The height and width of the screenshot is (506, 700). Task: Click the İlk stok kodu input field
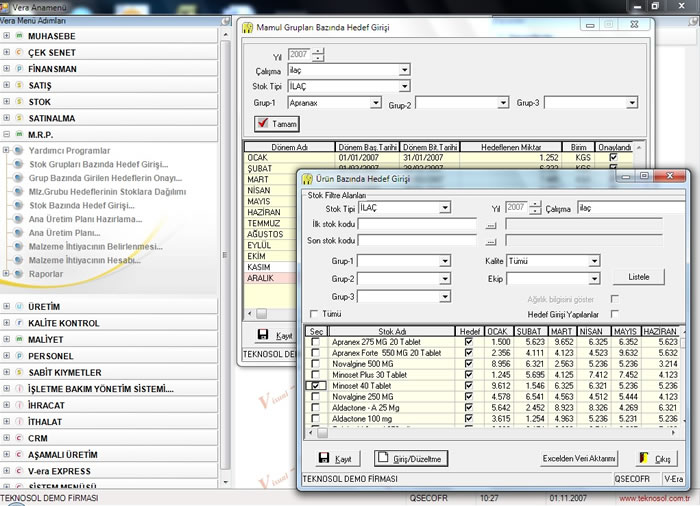[417, 224]
